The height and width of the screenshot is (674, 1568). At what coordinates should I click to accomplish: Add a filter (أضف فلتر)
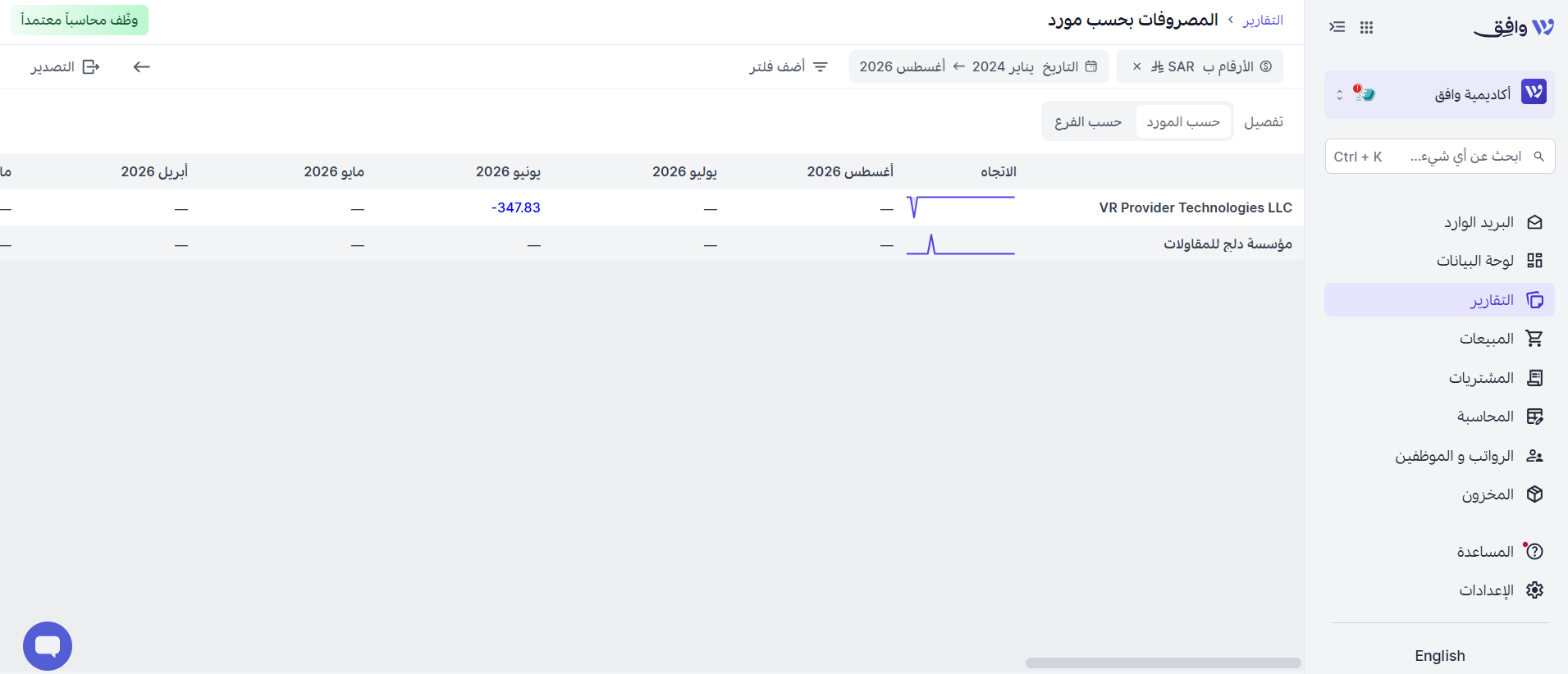789,66
